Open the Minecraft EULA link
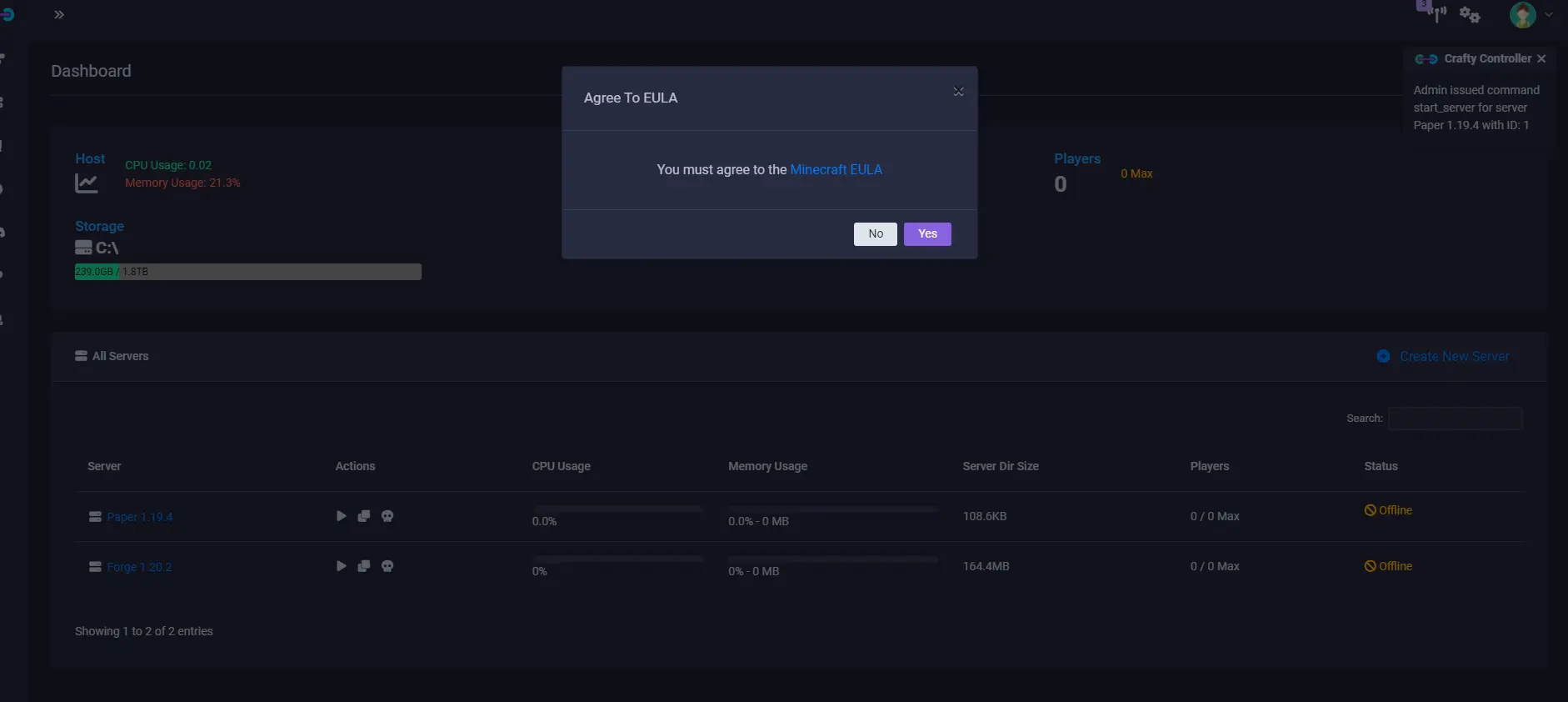 [x=836, y=169]
